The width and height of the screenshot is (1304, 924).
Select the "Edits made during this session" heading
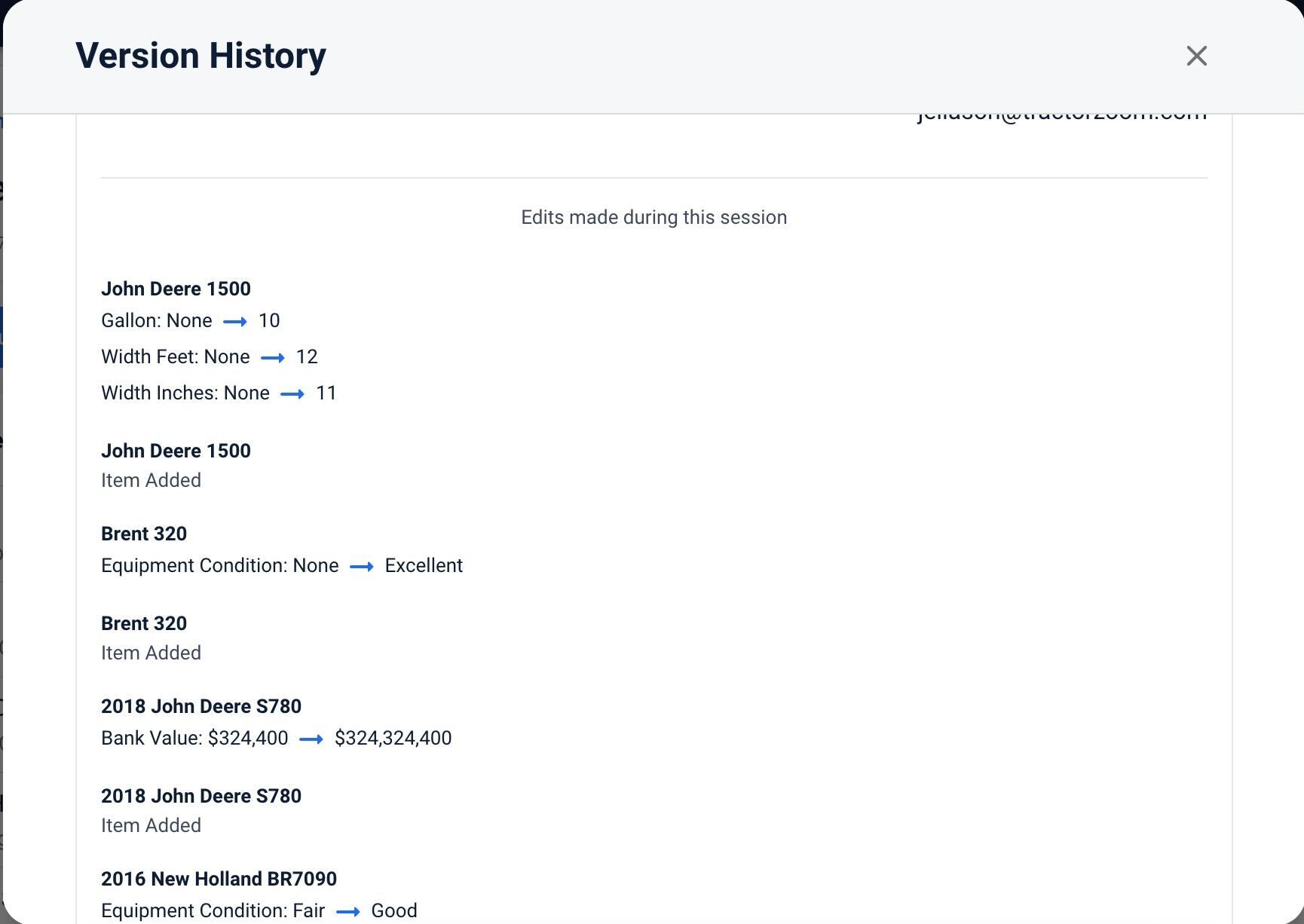[654, 217]
